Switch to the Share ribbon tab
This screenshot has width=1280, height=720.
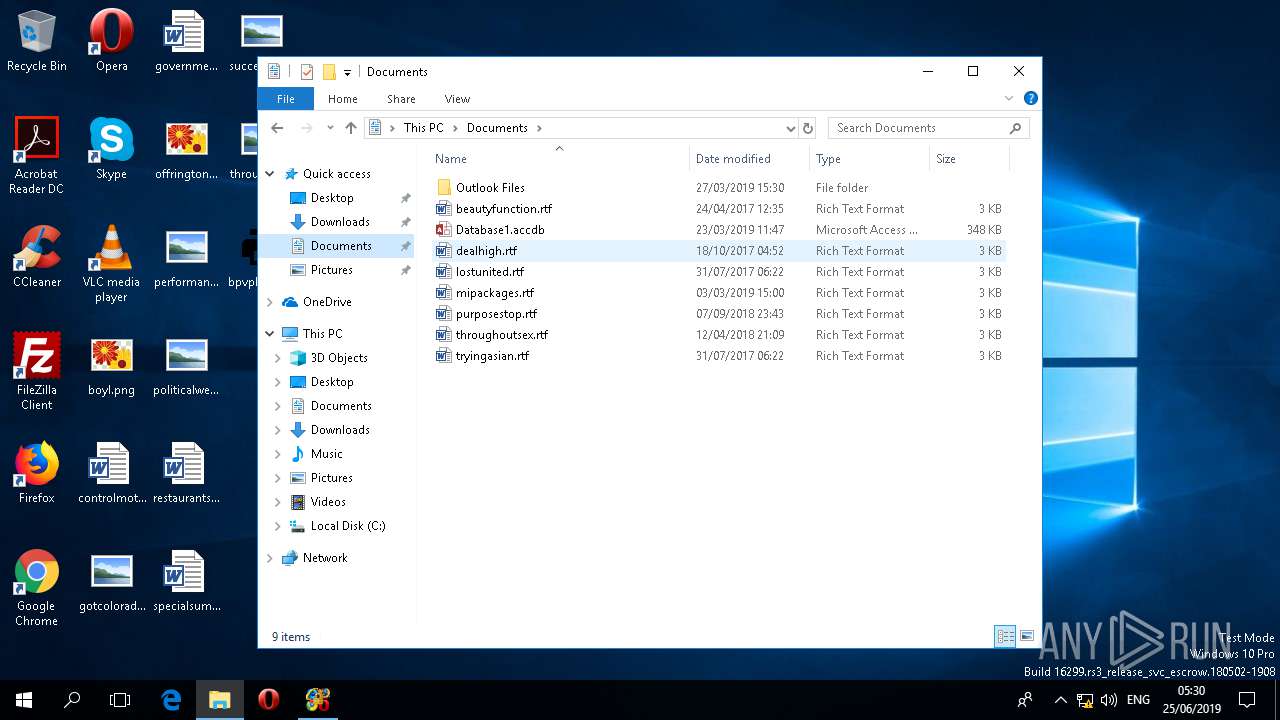click(x=401, y=99)
